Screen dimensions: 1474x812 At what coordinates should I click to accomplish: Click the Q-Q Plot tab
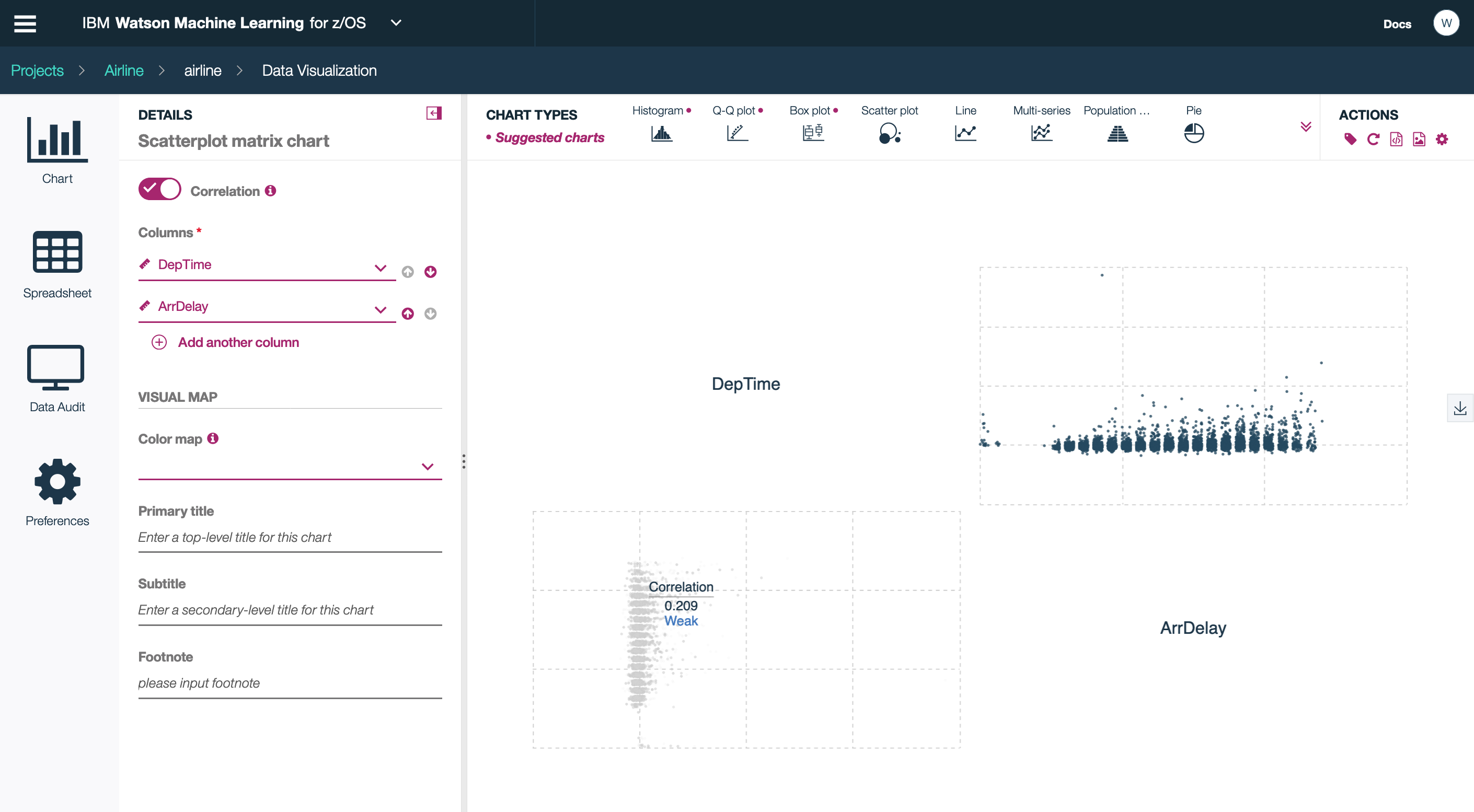(736, 123)
